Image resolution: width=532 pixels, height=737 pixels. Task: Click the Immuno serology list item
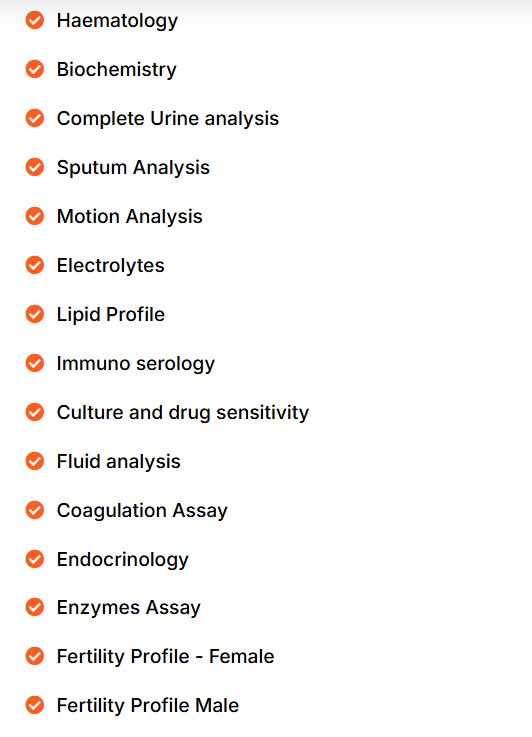click(136, 364)
